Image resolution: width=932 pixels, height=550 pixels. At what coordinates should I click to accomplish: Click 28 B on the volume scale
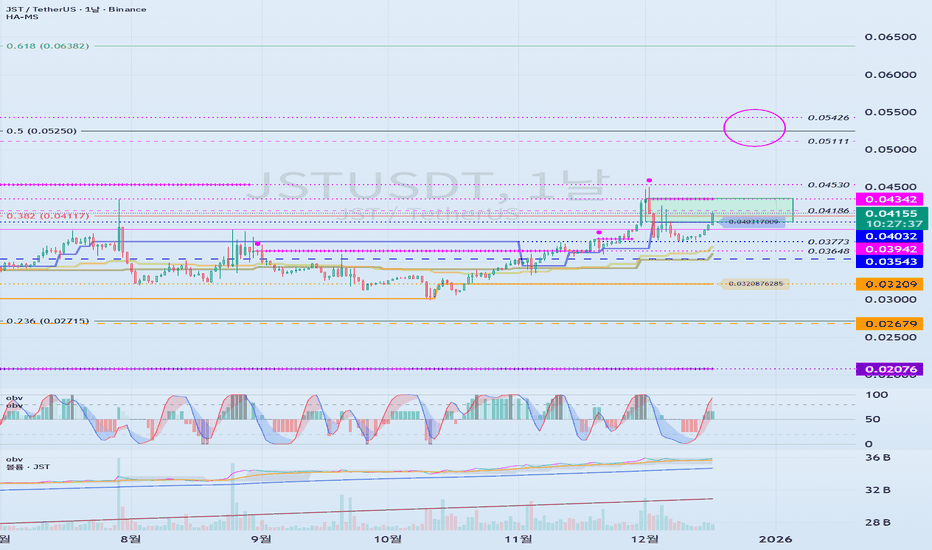877,523
